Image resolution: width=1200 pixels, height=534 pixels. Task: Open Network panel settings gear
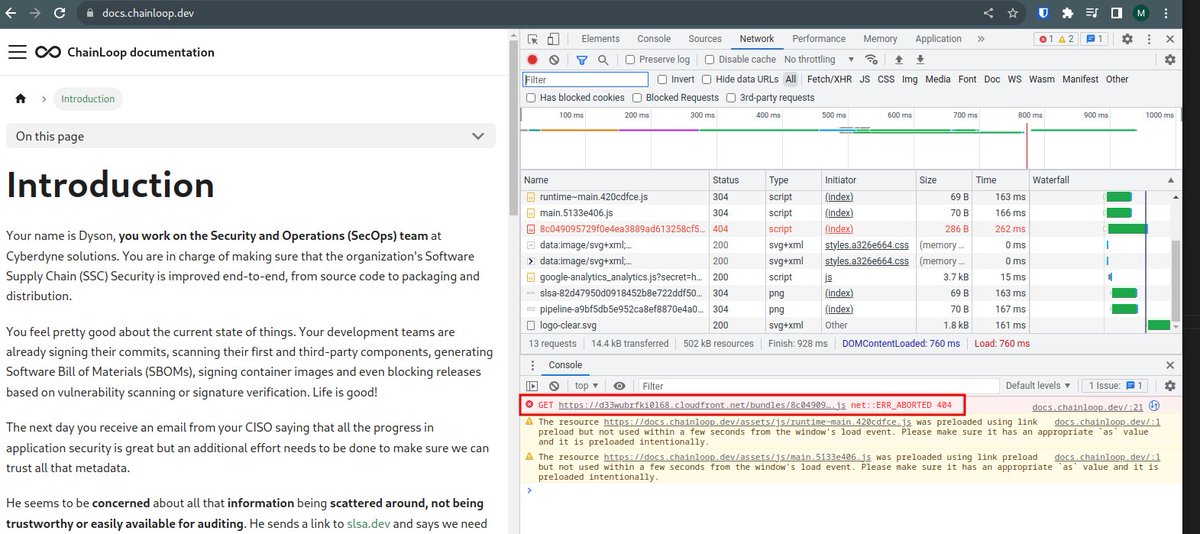click(1170, 60)
